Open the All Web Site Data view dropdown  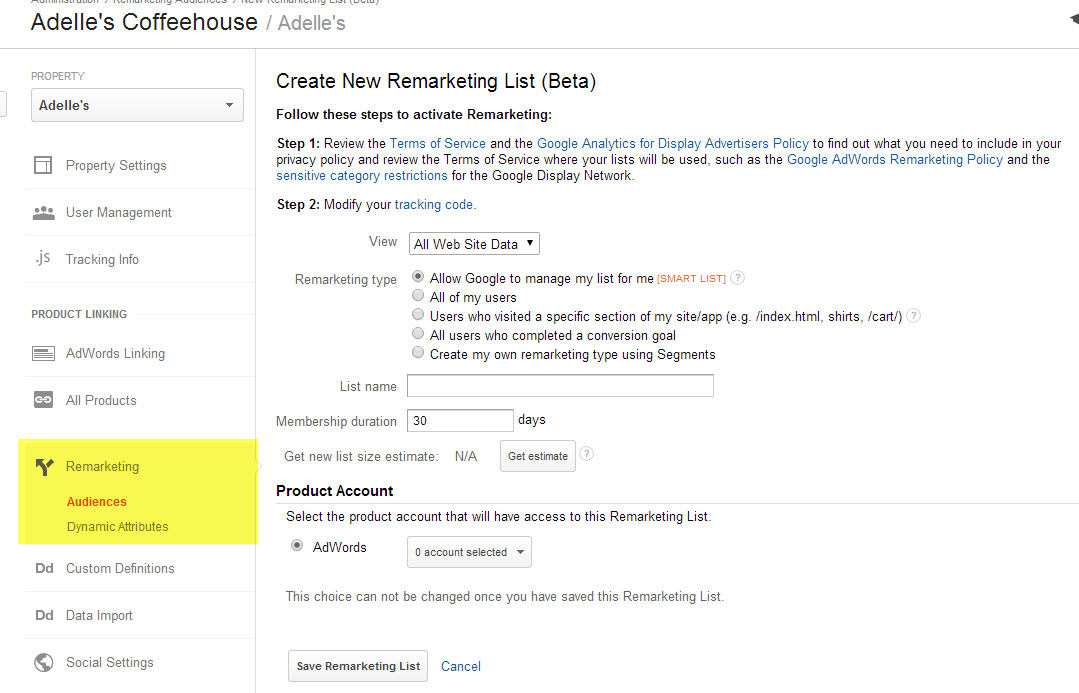[474, 244]
